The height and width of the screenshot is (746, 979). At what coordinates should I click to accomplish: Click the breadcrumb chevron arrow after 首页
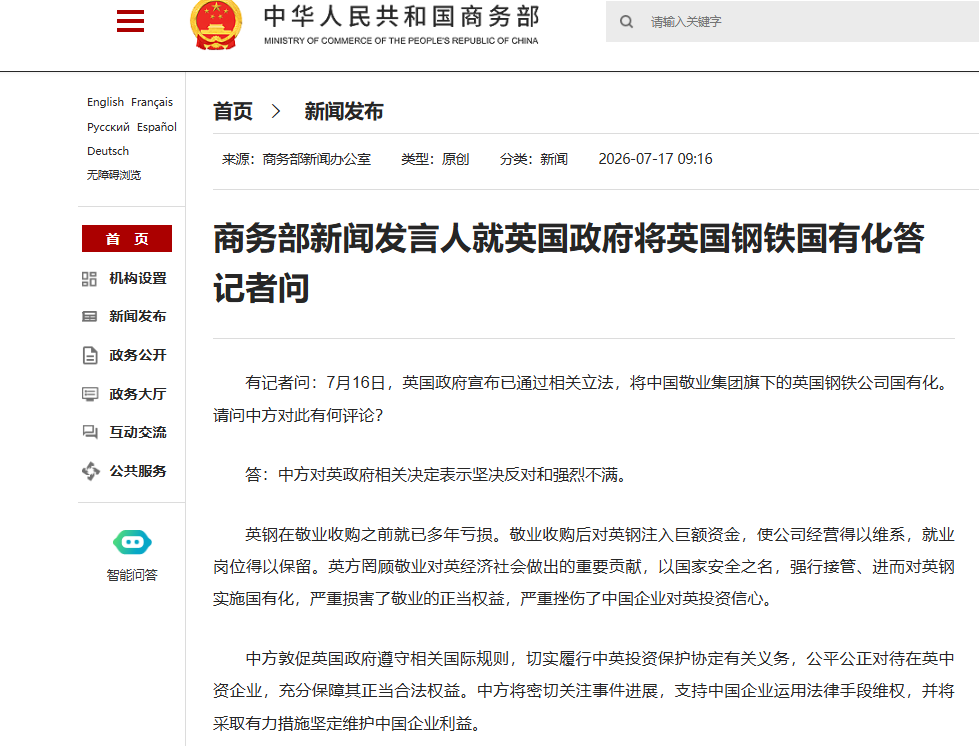[276, 112]
